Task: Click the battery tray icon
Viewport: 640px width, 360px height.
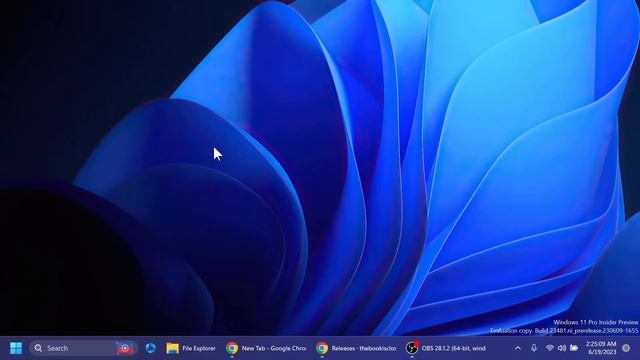Action: coord(574,348)
